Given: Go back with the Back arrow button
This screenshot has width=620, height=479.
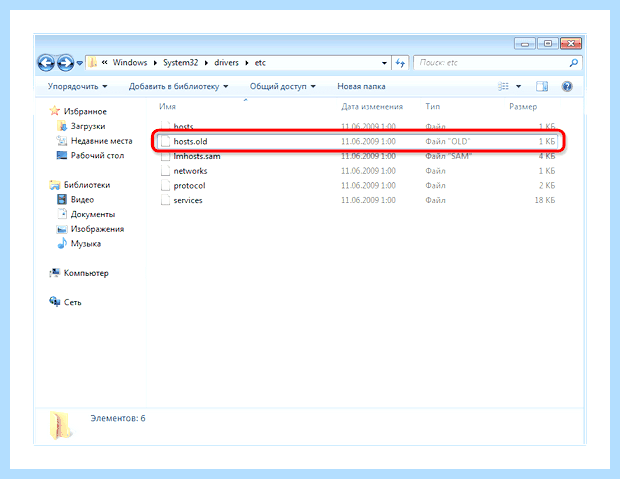Looking at the screenshot, I should pos(46,63).
